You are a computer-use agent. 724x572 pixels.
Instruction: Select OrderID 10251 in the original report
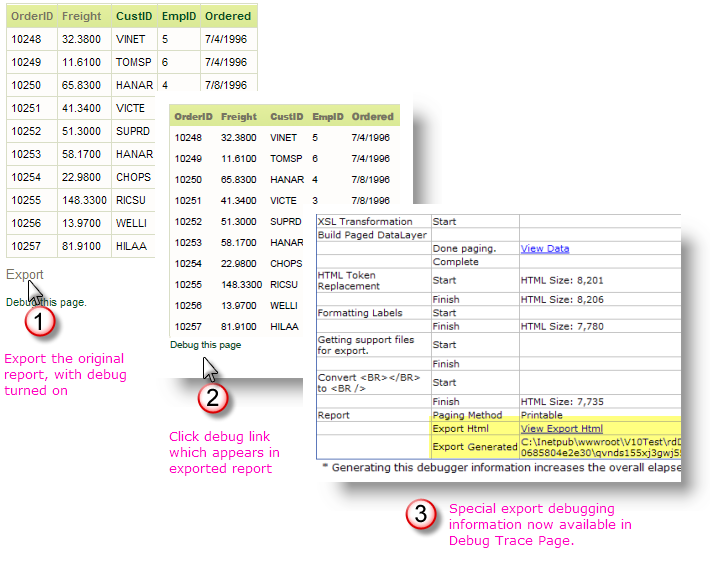[x=26, y=108]
